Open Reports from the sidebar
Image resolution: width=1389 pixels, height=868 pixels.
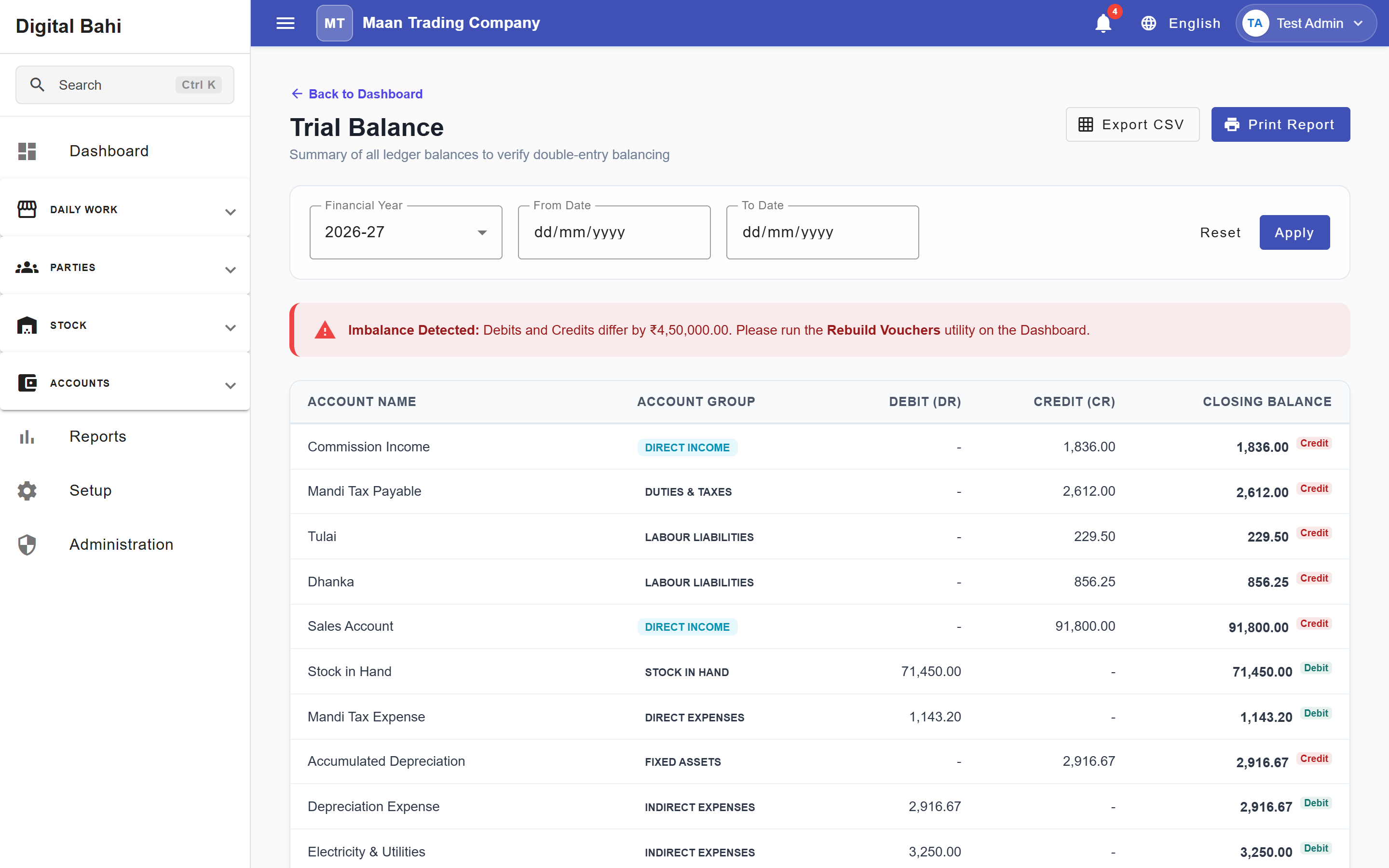[125, 437]
